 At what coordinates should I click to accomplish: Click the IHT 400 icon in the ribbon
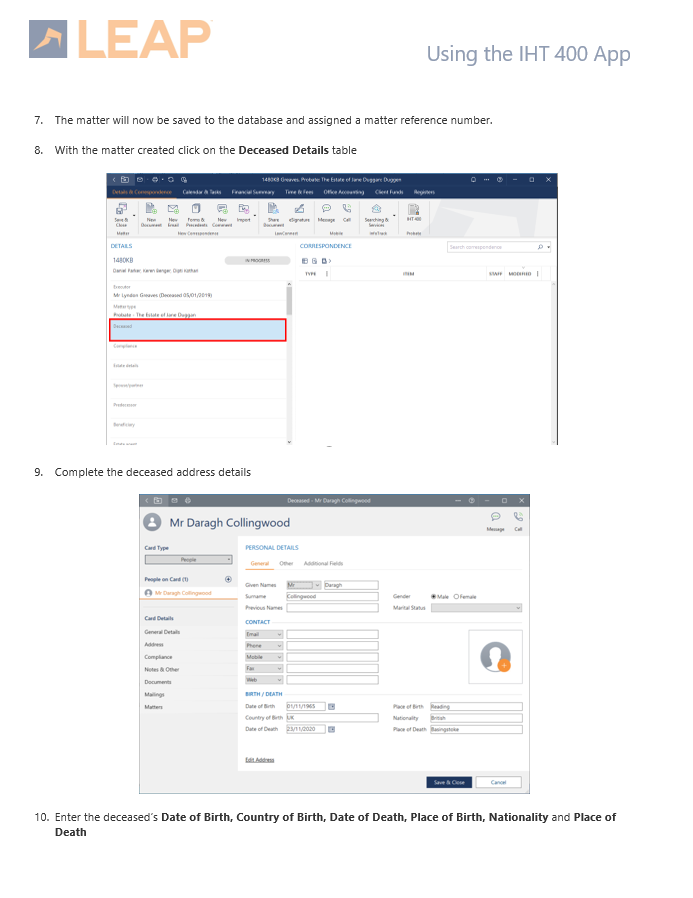[x=413, y=210]
